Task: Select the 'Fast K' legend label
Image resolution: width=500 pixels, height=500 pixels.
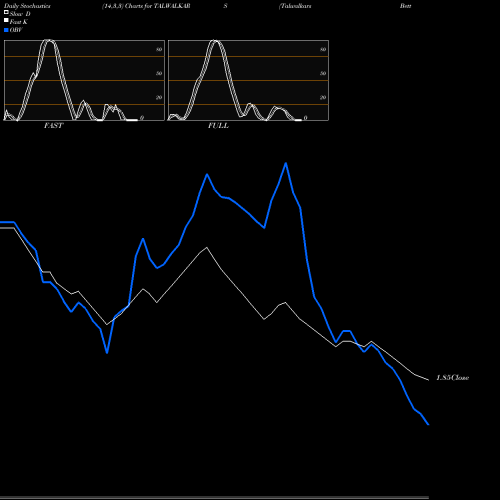Action: pos(18,22)
